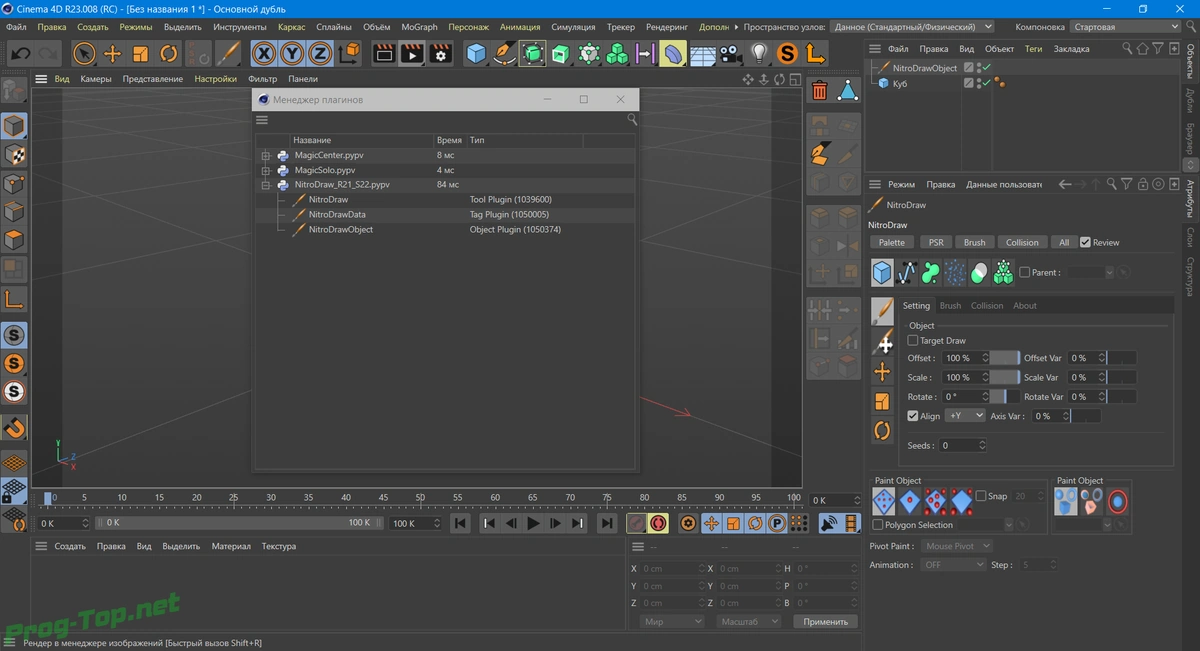1200x651 pixels.
Task: Expand the MagicSolo.pypv plugin row
Action: (266, 171)
